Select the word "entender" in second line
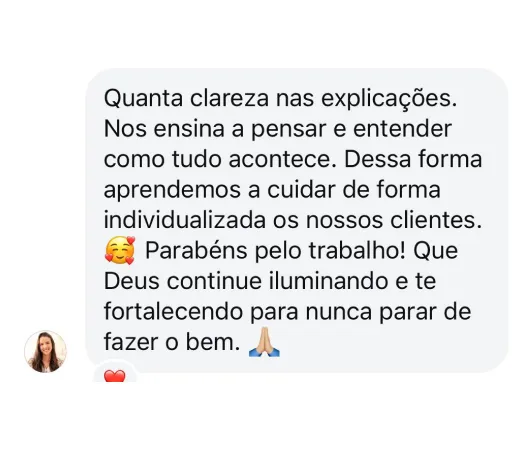The height and width of the screenshot is (450, 528). (x=402, y=129)
